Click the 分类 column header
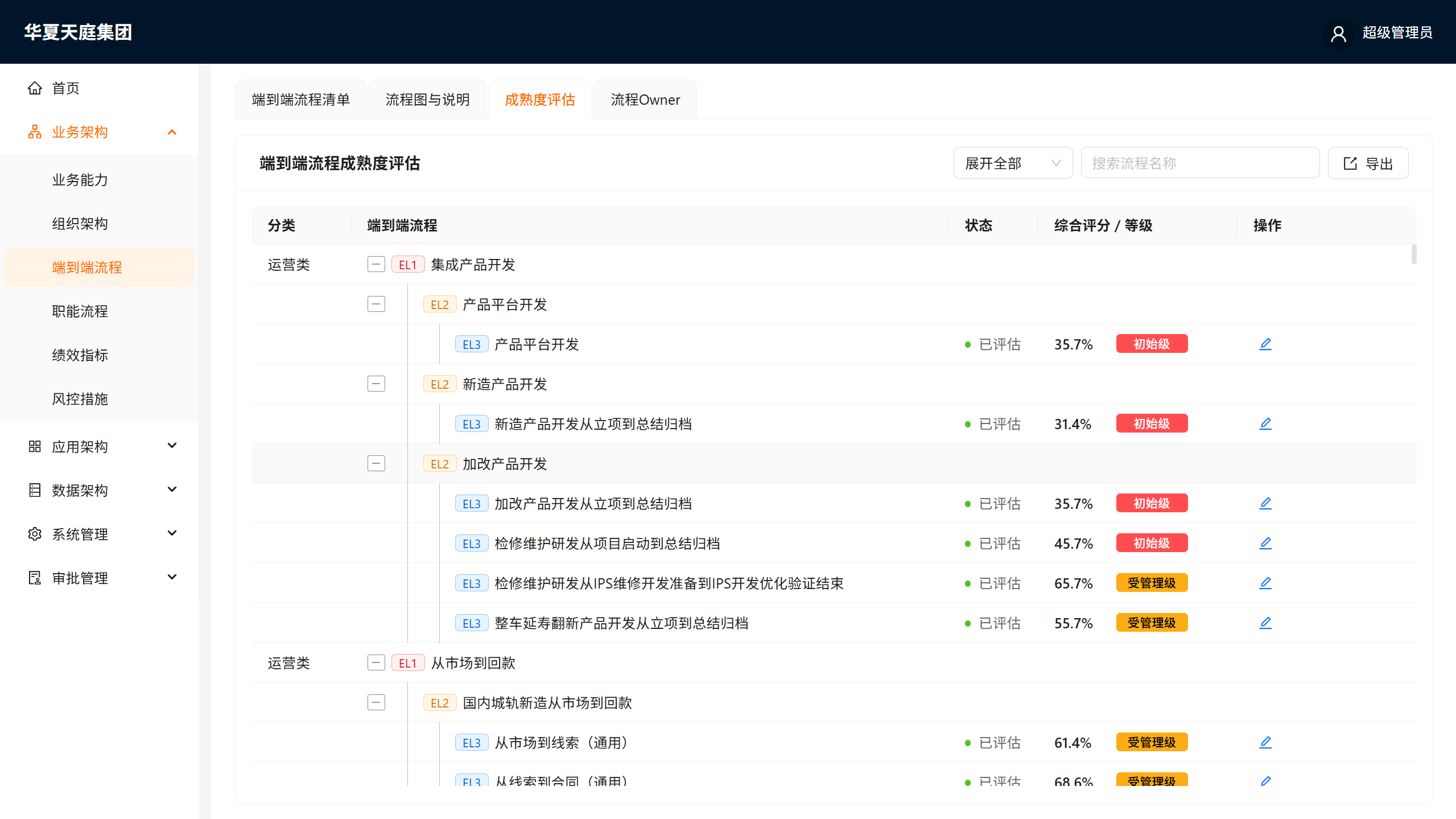Image resolution: width=1456 pixels, height=819 pixels. click(281, 225)
